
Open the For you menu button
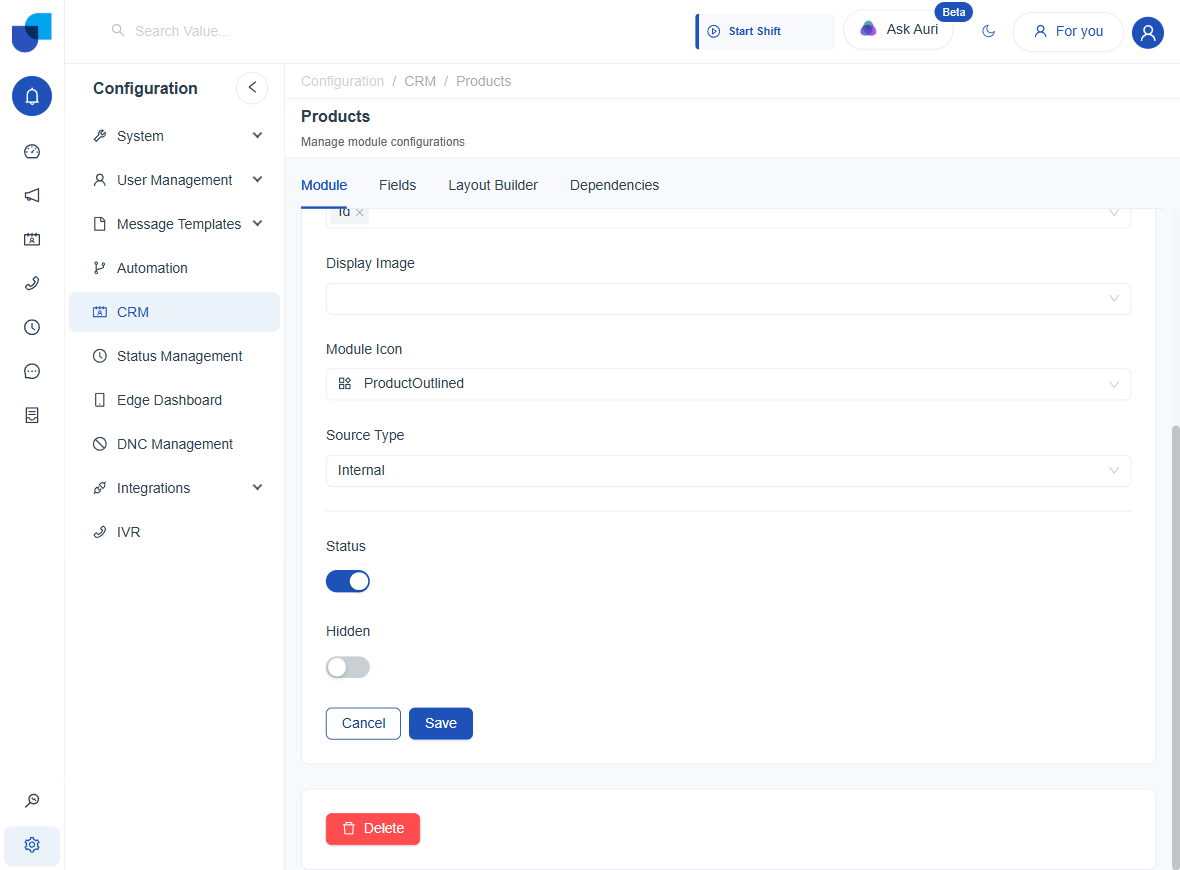[1068, 32]
